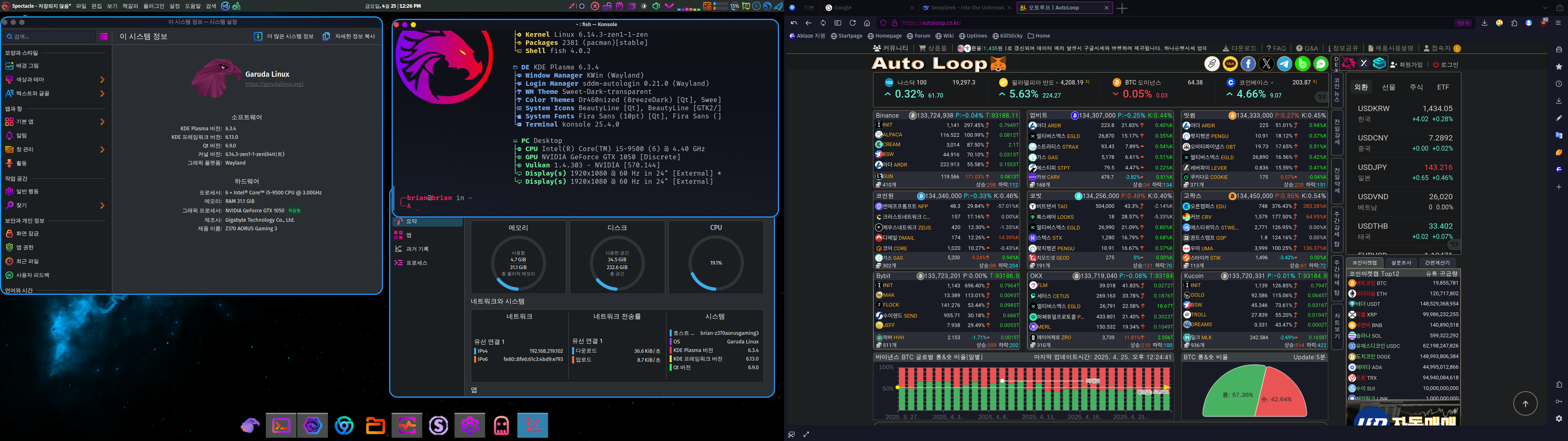The height and width of the screenshot is (441, 1568).
Task: Click the browser home icon
Action: 867,23
